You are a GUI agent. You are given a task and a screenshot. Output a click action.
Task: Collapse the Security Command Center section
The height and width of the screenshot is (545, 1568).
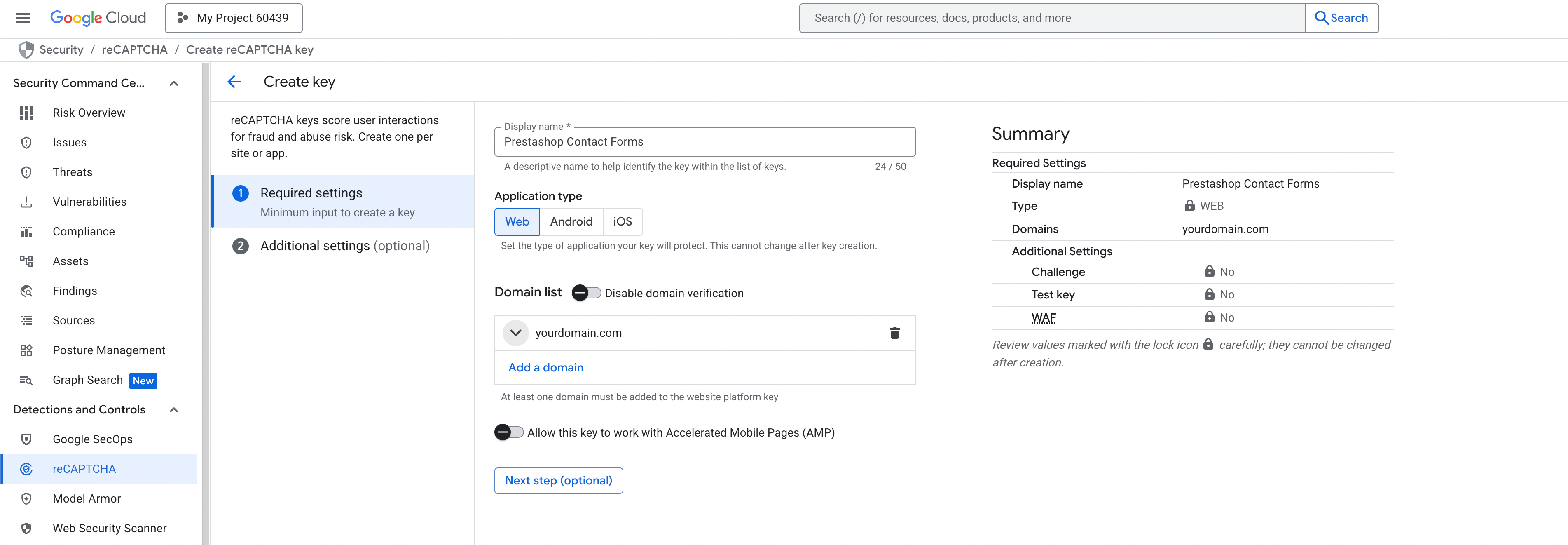[173, 83]
